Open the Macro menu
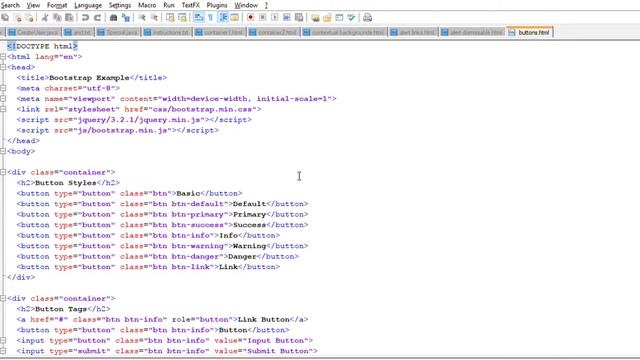 (147, 5)
